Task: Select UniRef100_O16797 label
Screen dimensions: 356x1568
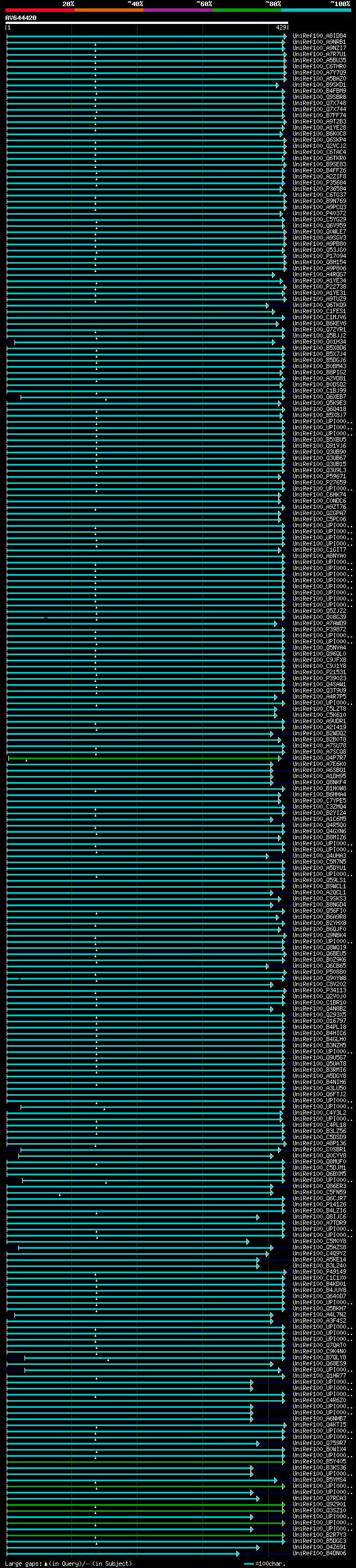Action: pos(319,1021)
